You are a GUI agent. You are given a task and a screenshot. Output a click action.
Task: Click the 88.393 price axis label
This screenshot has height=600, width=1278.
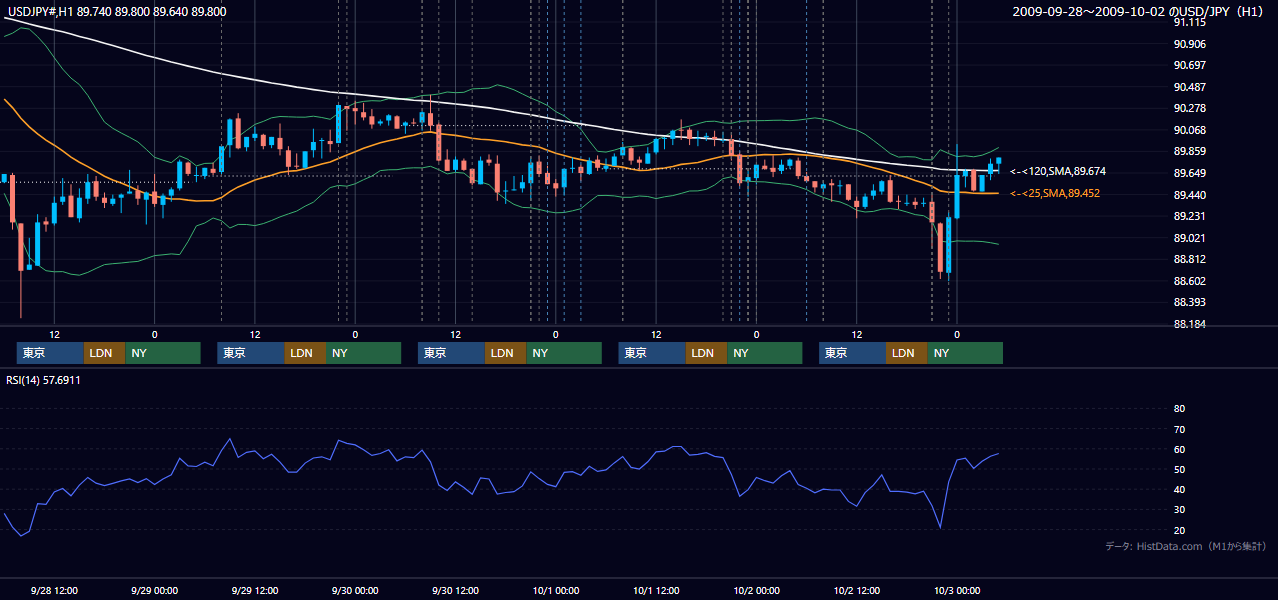tap(1189, 302)
